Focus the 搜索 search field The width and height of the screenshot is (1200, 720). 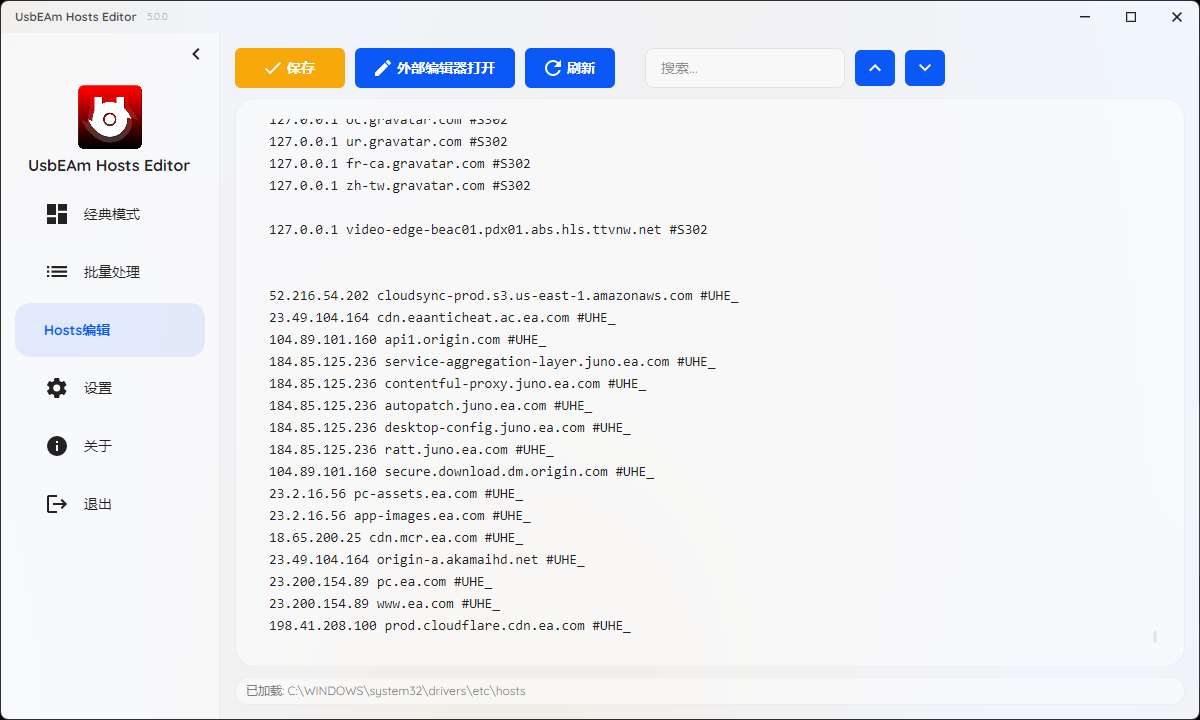coord(744,68)
